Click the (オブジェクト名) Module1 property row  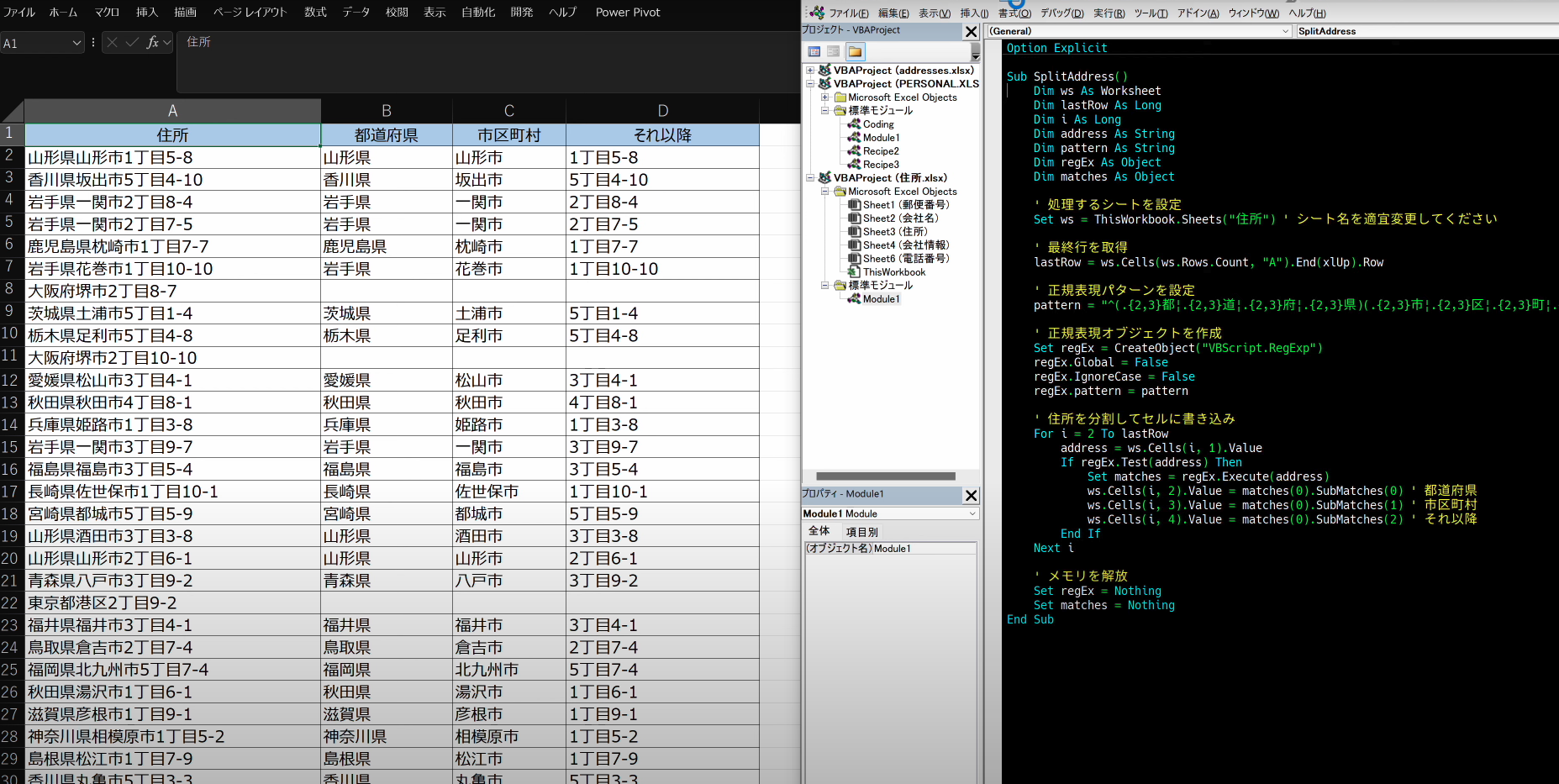[891, 549]
